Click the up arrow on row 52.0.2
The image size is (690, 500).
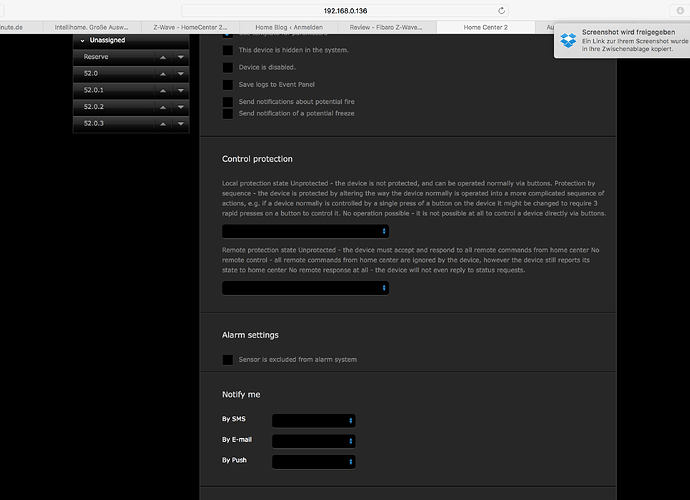[163, 107]
